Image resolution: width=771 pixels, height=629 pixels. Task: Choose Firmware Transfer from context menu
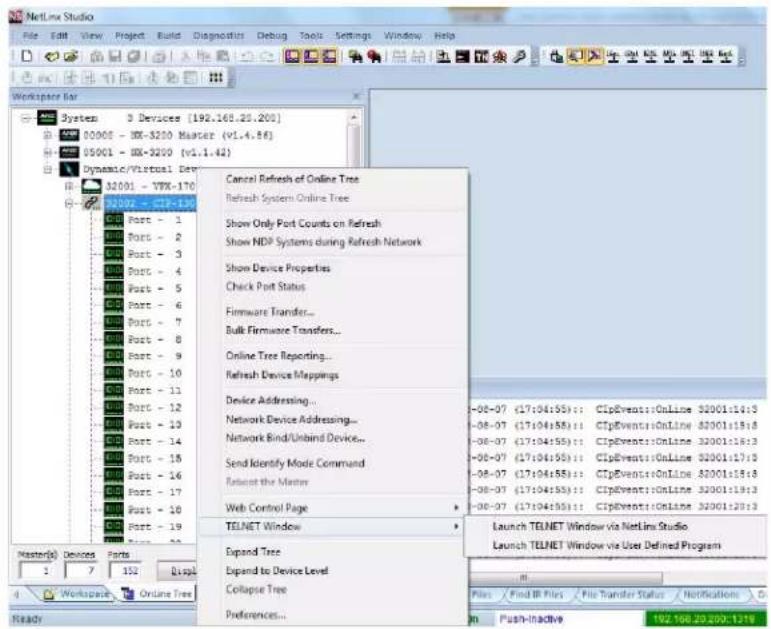pyautogui.click(x=270, y=312)
